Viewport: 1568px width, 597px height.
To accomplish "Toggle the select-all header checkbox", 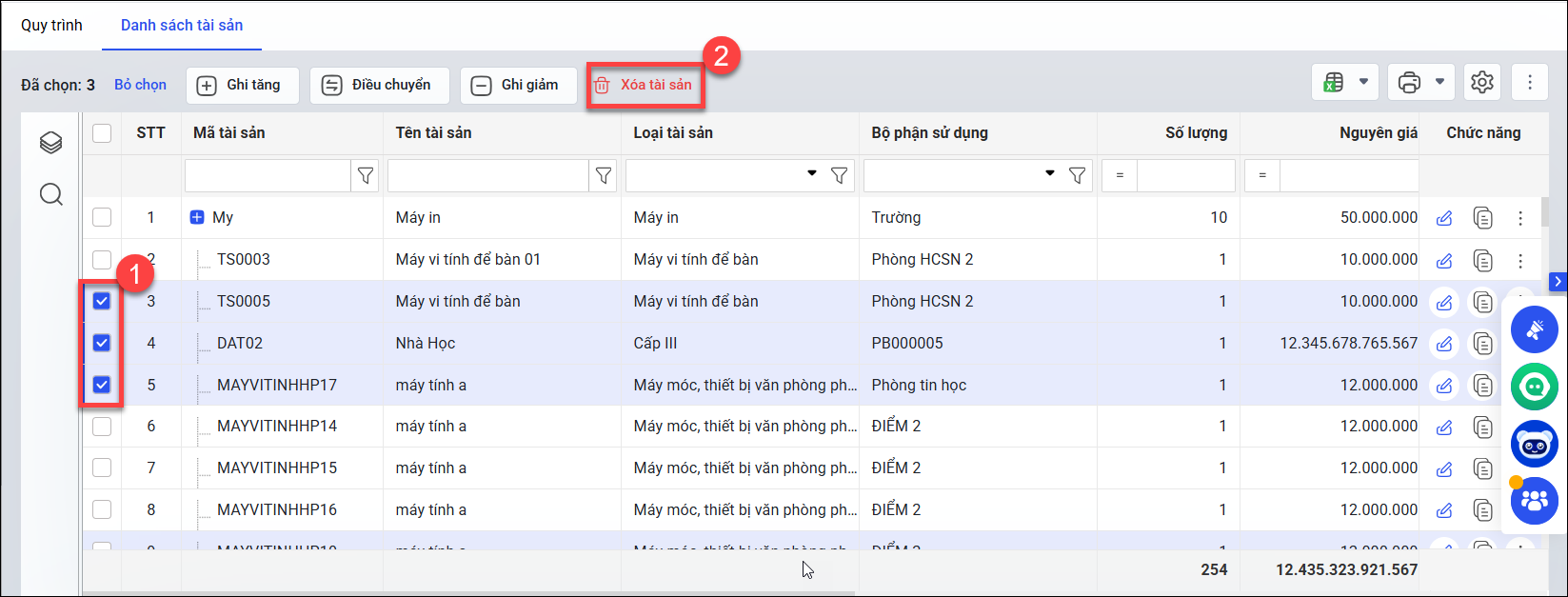I will coord(102,133).
